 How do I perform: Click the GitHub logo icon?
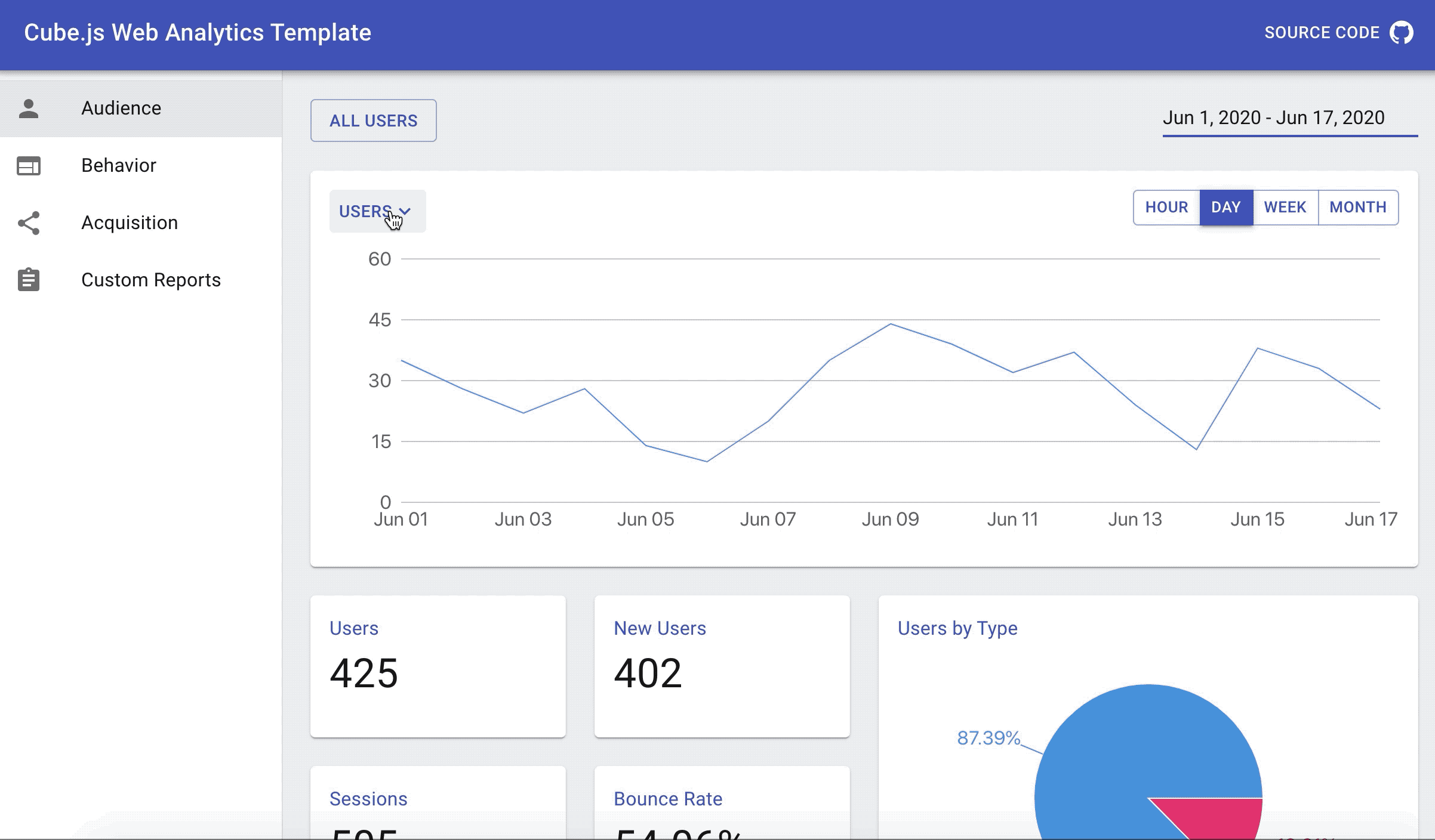pyautogui.click(x=1401, y=32)
